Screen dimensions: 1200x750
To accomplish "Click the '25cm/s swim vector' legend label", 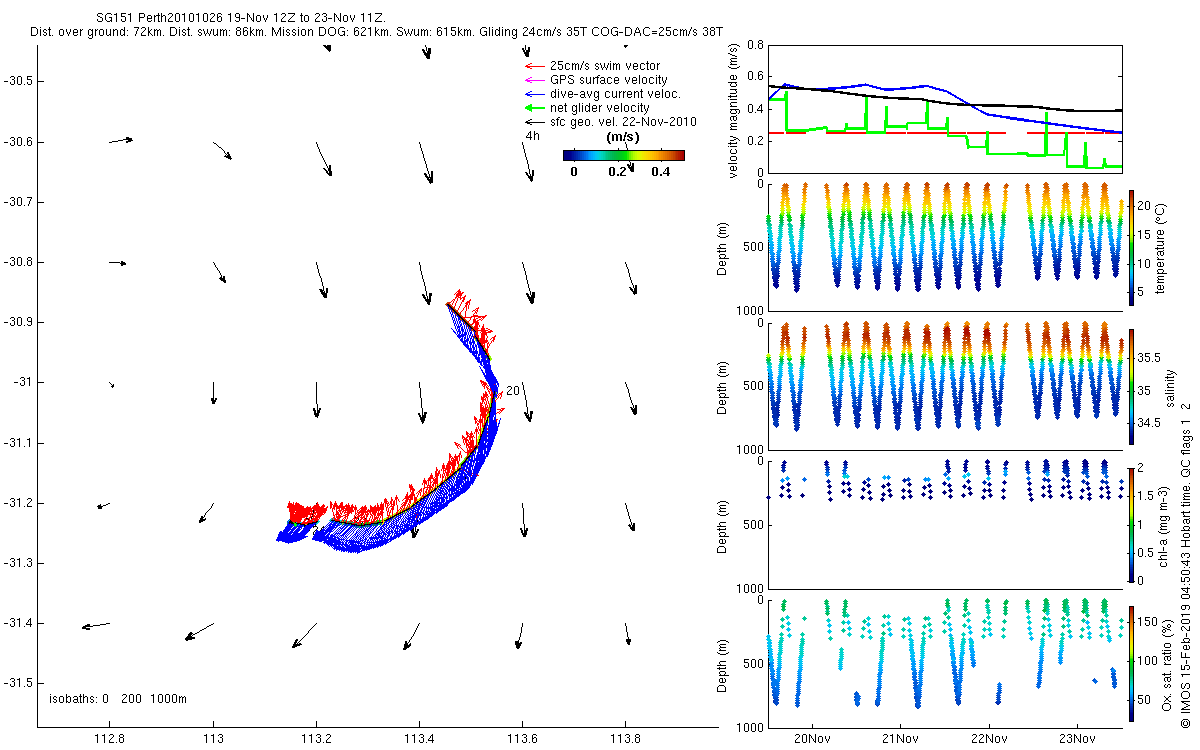I will point(605,66).
